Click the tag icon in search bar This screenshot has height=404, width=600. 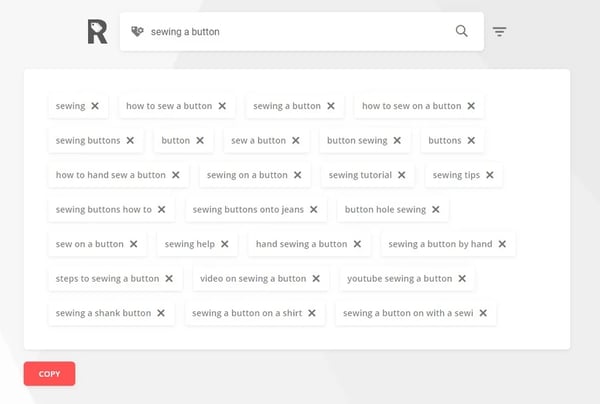(138, 32)
